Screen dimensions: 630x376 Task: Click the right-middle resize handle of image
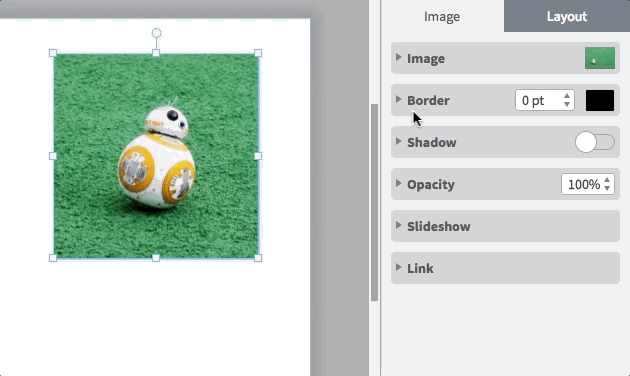258,156
